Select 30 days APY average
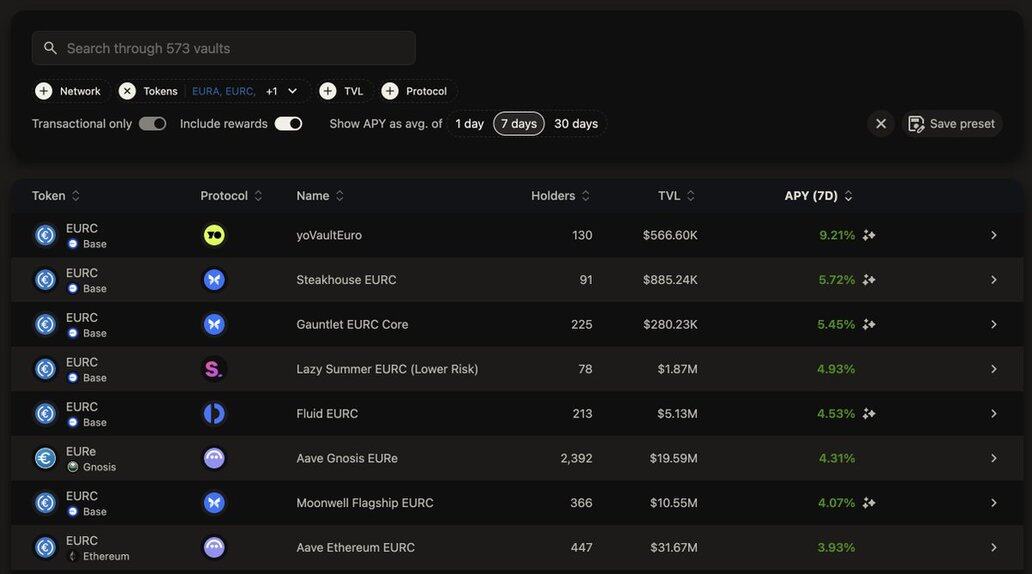Viewport: 1032px width, 574px height. click(x=576, y=124)
